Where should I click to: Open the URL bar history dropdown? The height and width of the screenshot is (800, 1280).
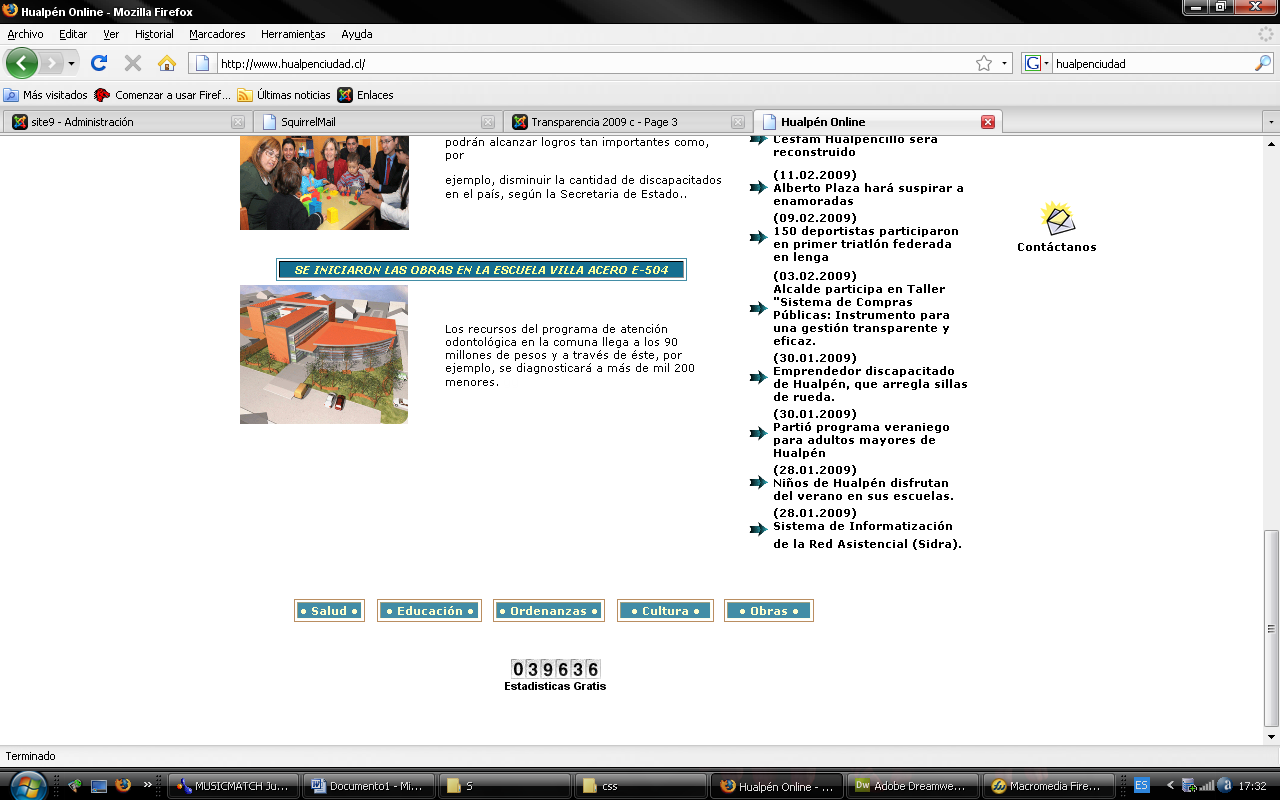point(1005,63)
